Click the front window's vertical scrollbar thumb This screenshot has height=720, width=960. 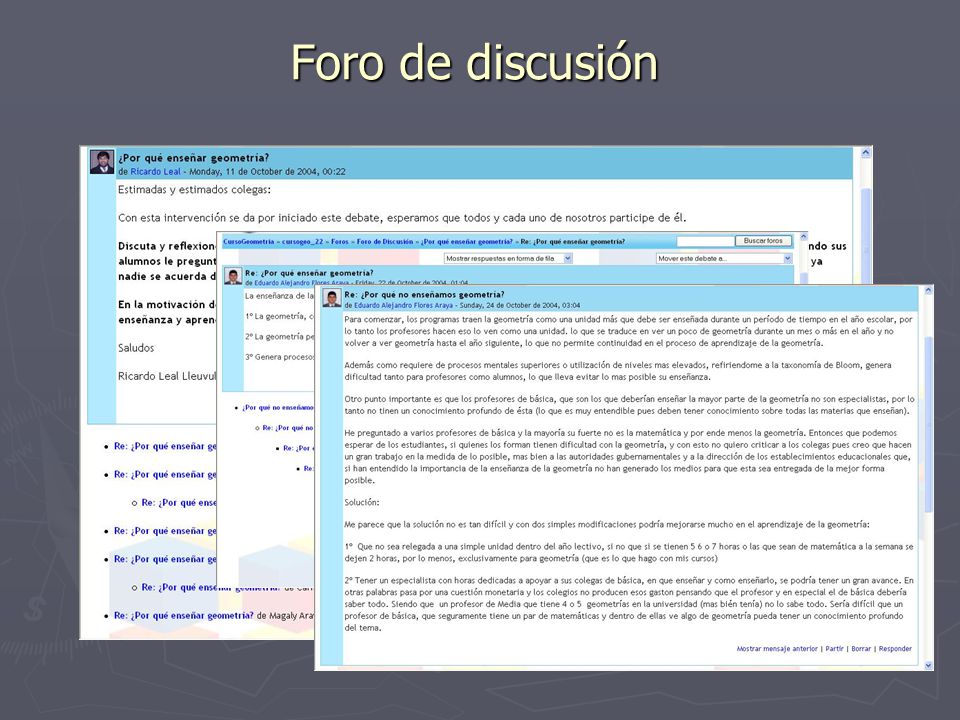coord(928,424)
